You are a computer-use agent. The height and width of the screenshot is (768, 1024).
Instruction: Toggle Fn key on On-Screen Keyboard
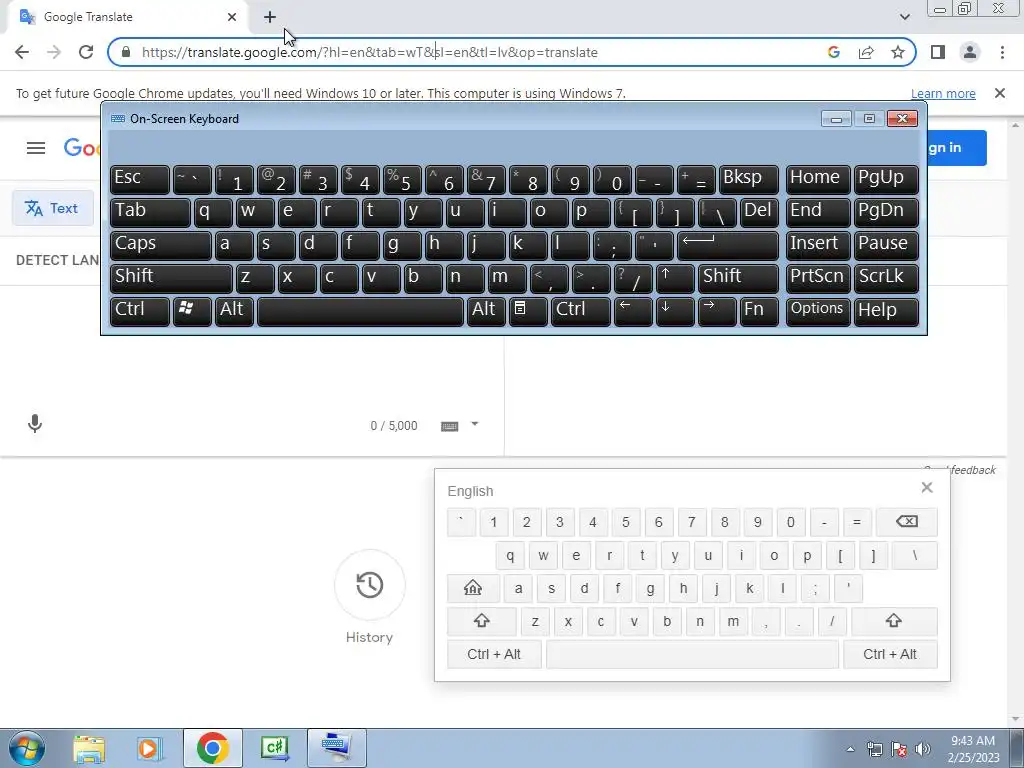point(760,311)
